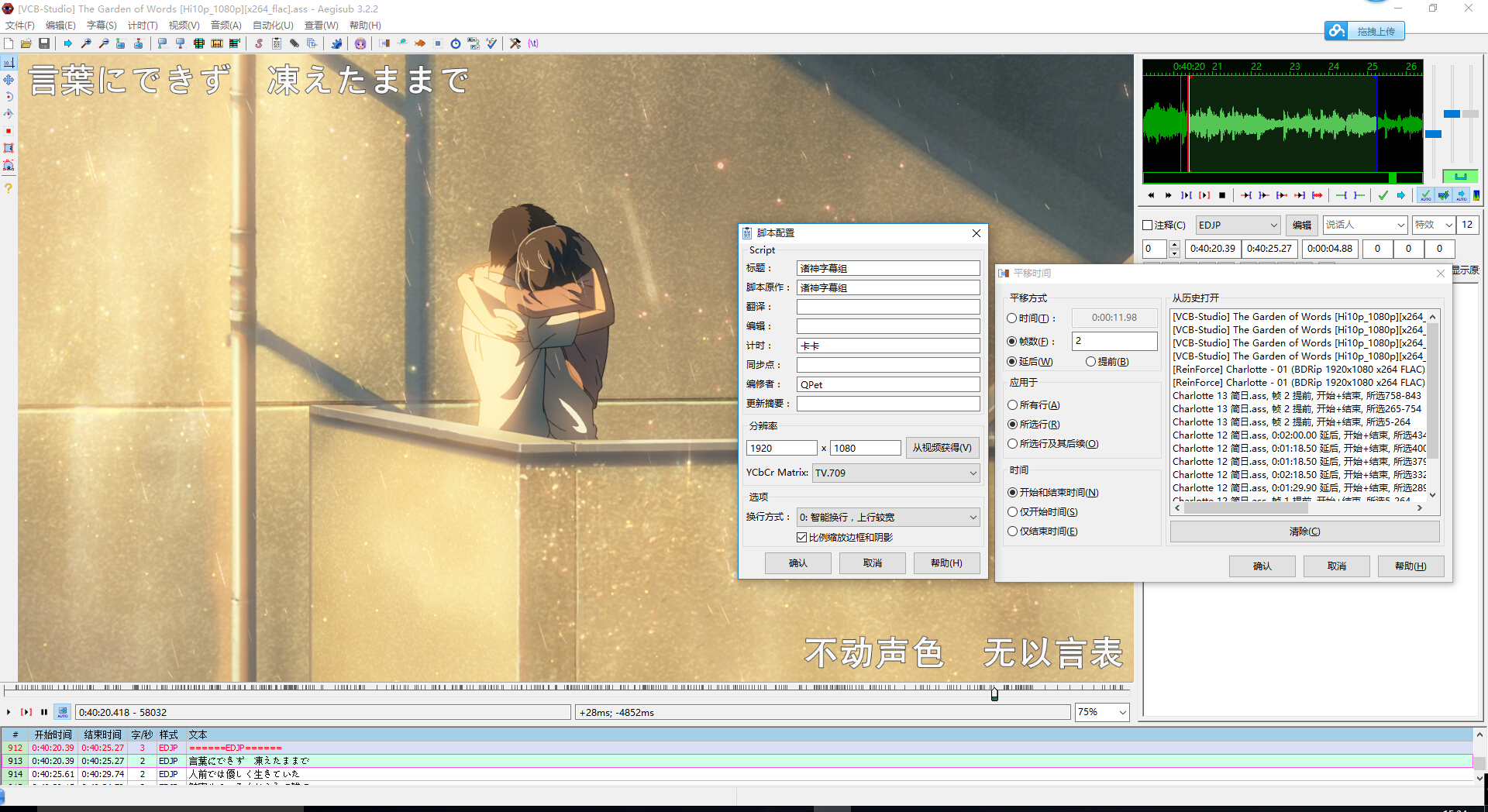
Task: Select the 提前(B) backward radio button
Action: coord(1090,362)
